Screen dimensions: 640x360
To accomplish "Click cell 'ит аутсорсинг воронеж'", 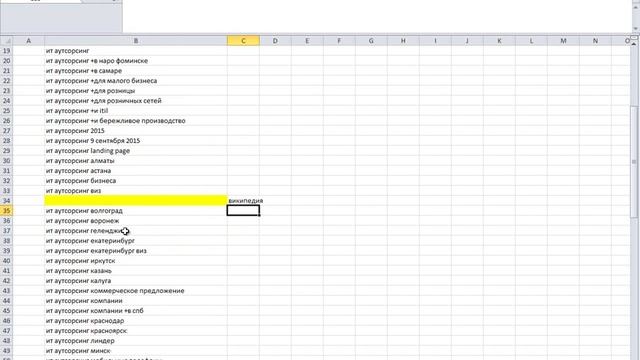I will pos(136,221).
